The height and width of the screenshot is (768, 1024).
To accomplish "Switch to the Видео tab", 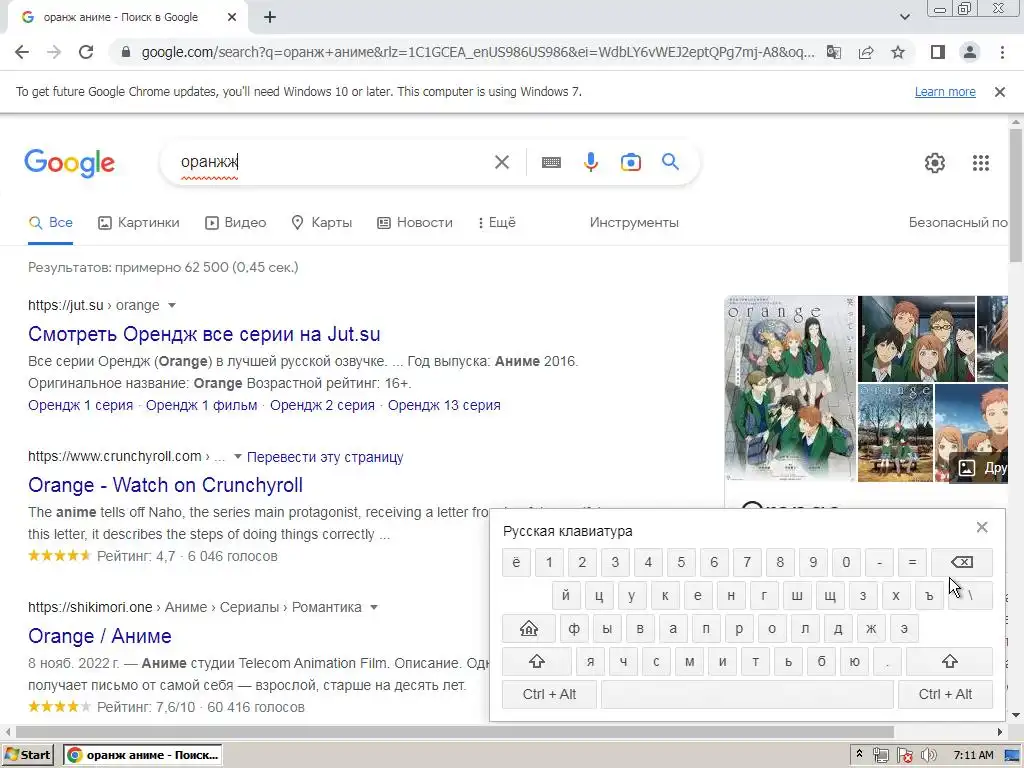I will [x=236, y=223].
